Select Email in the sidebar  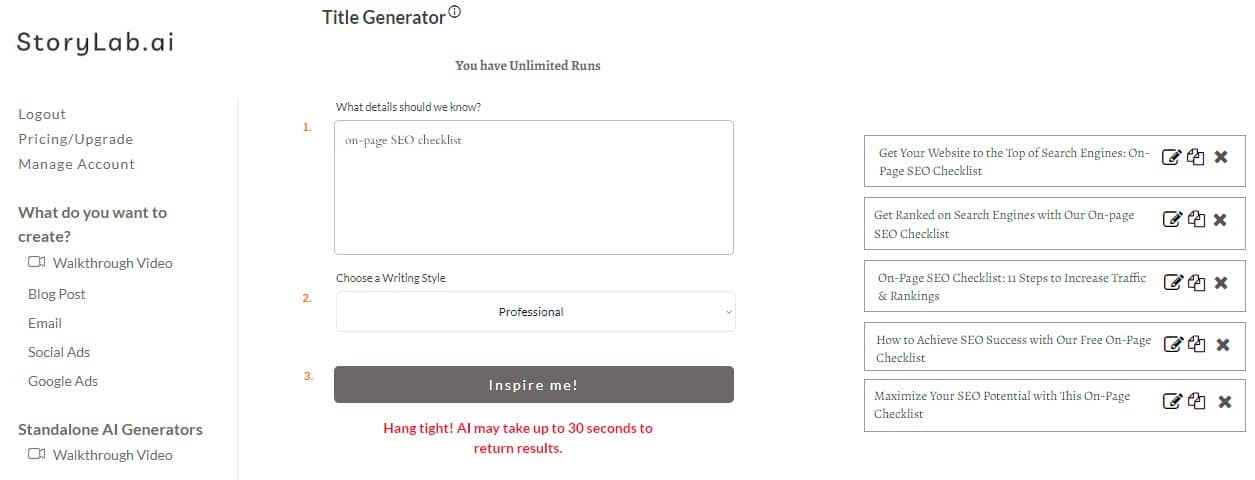(45, 323)
